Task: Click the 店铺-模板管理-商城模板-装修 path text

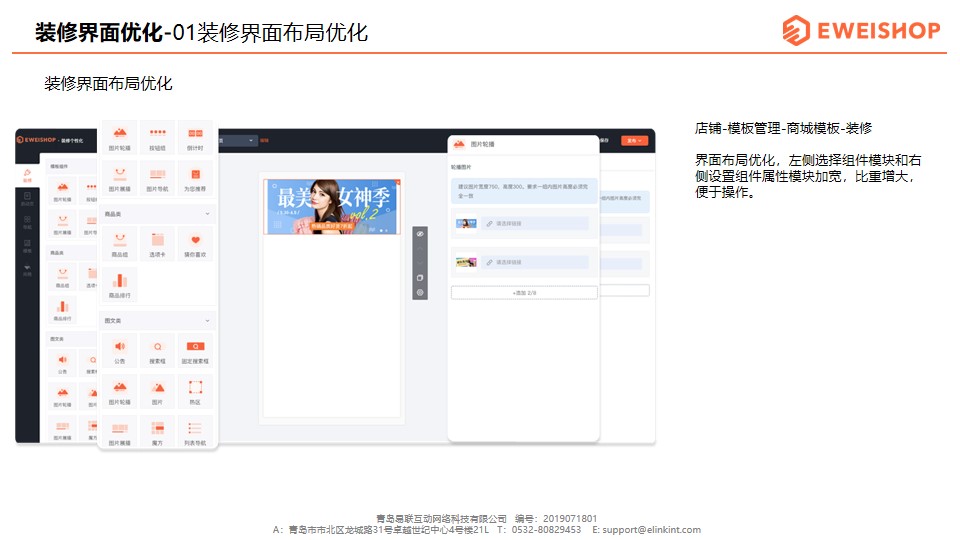Action: tap(783, 129)
